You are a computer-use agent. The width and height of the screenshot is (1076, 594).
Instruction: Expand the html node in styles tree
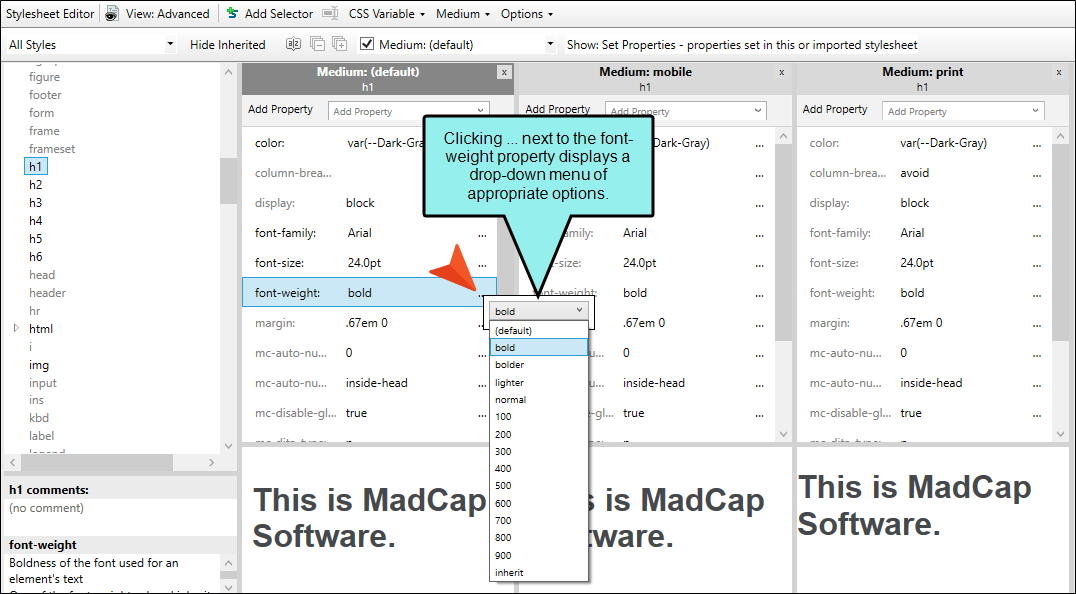16,329
